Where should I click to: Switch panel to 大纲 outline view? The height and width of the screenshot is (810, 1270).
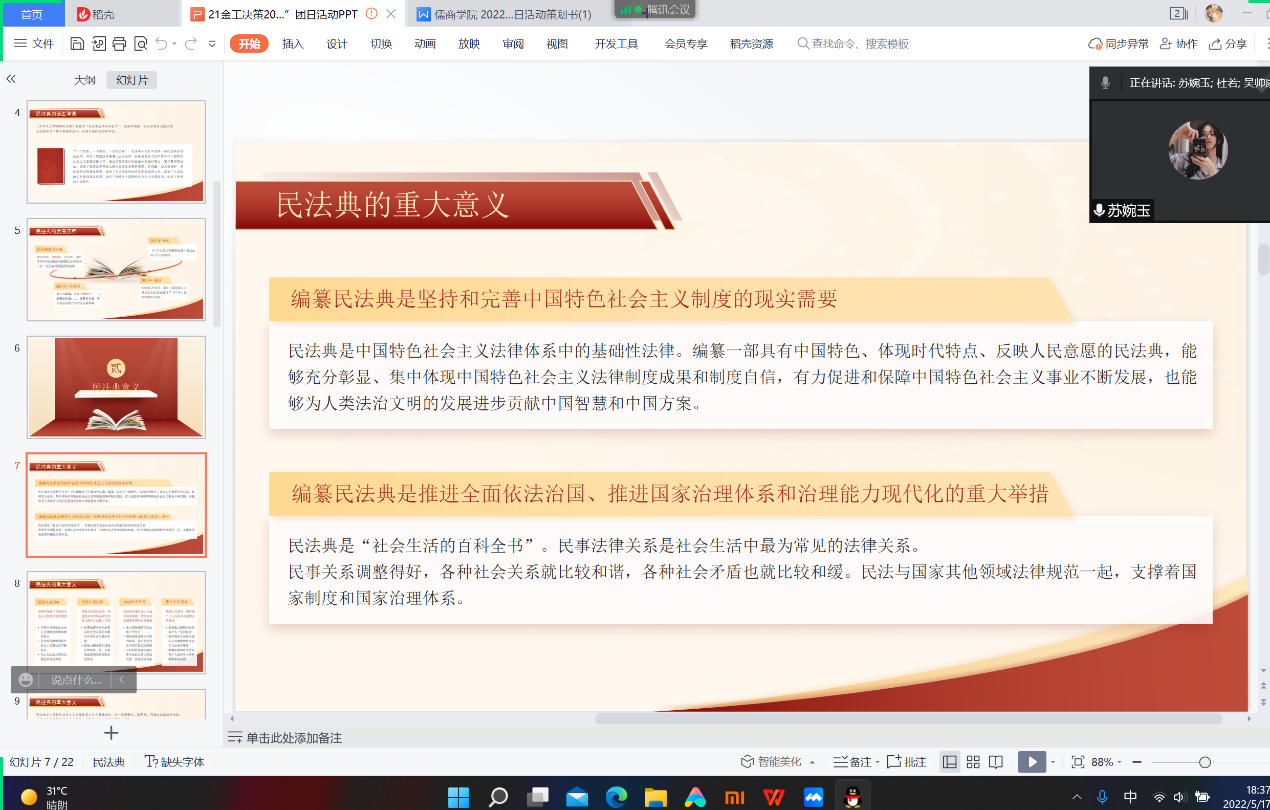point(85,80)
